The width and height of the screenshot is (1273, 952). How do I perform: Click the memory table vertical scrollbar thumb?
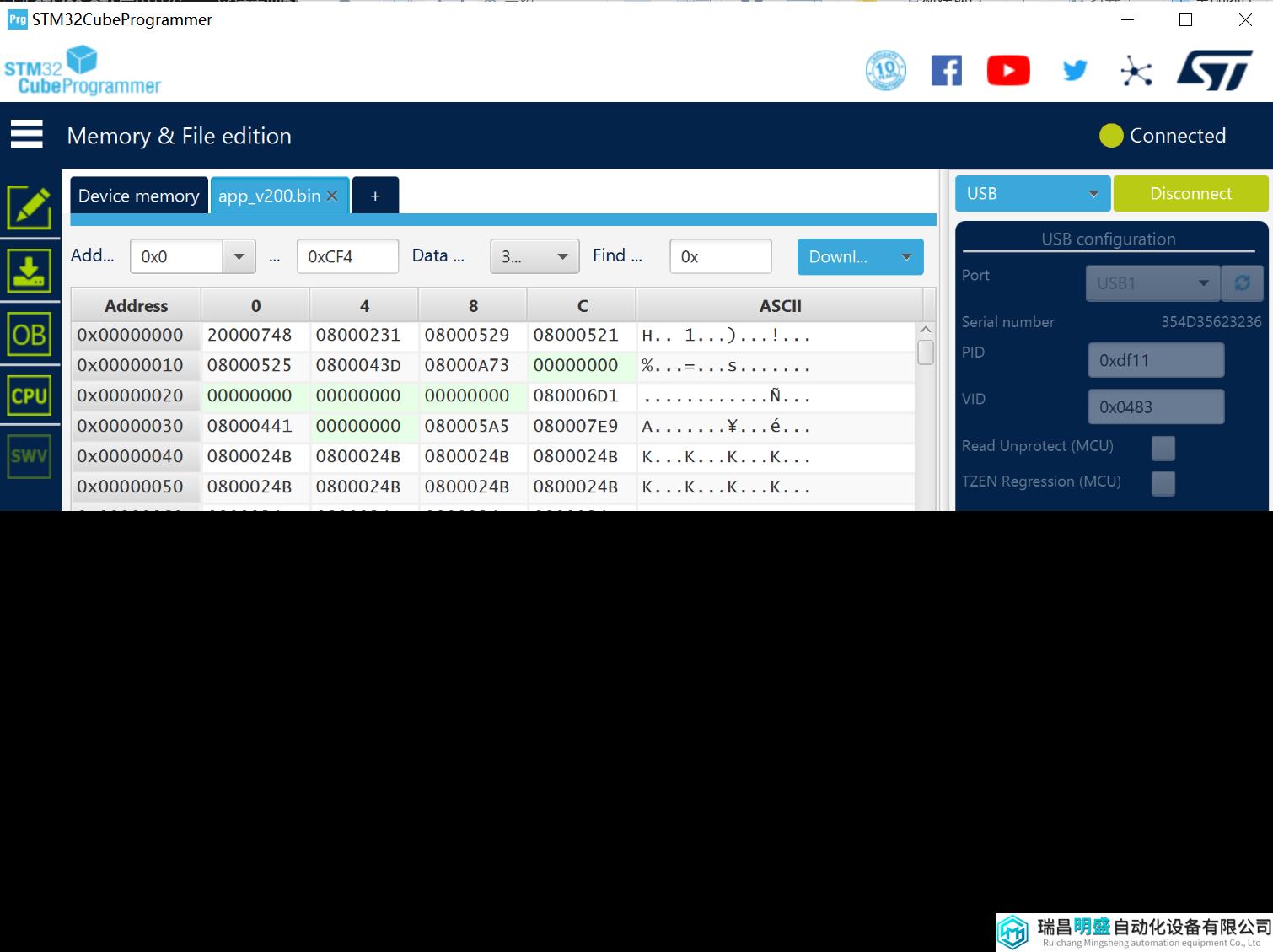(926, 352)
